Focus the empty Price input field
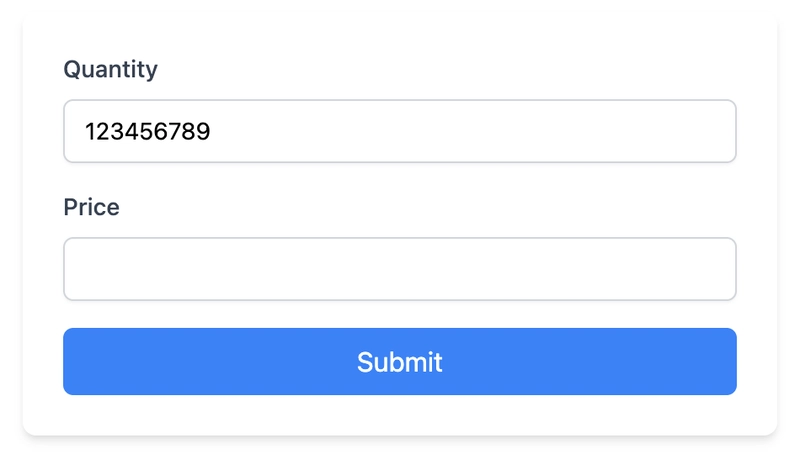The height and width of the screenshot is (454, 800). [400, 269]
